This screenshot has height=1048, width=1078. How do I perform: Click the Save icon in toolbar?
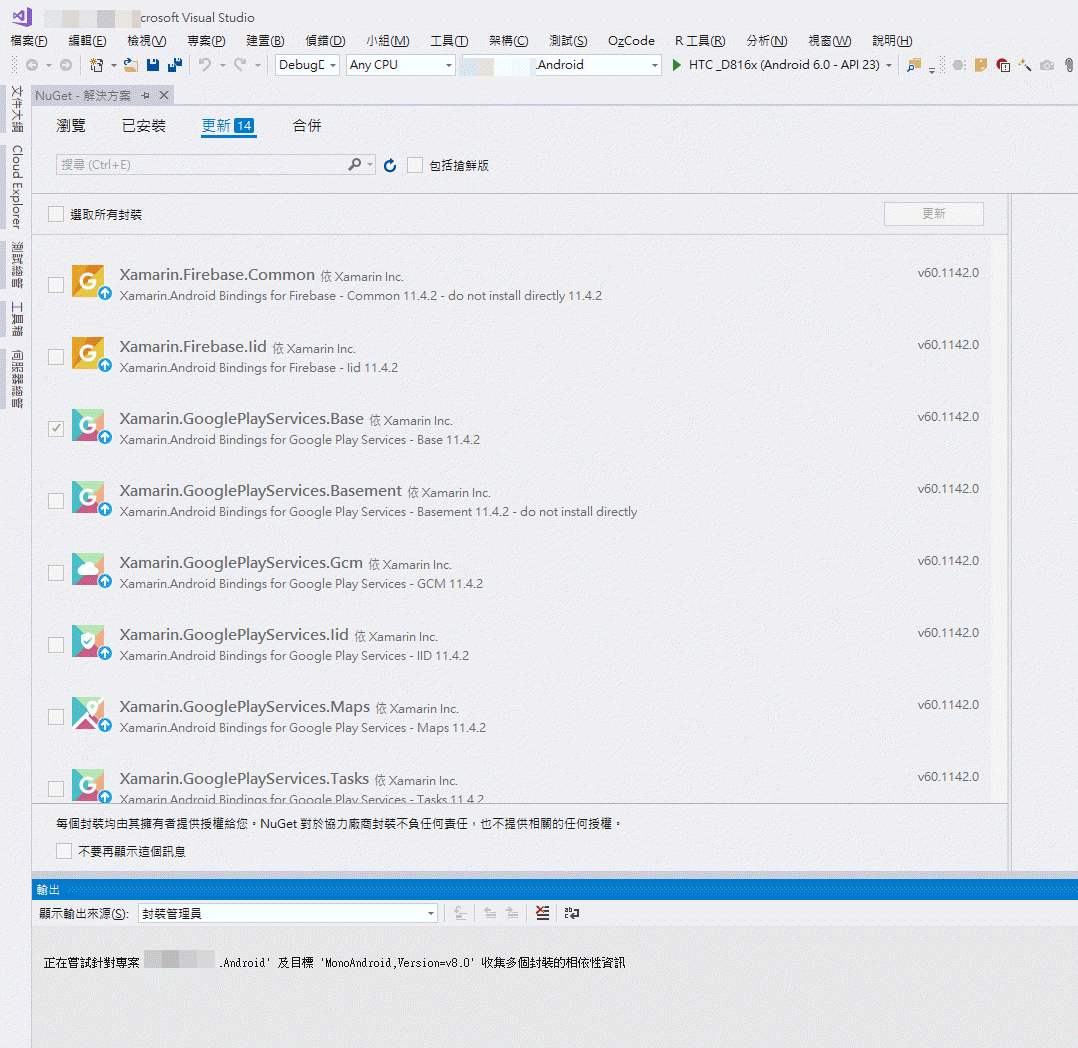[153, 65]
